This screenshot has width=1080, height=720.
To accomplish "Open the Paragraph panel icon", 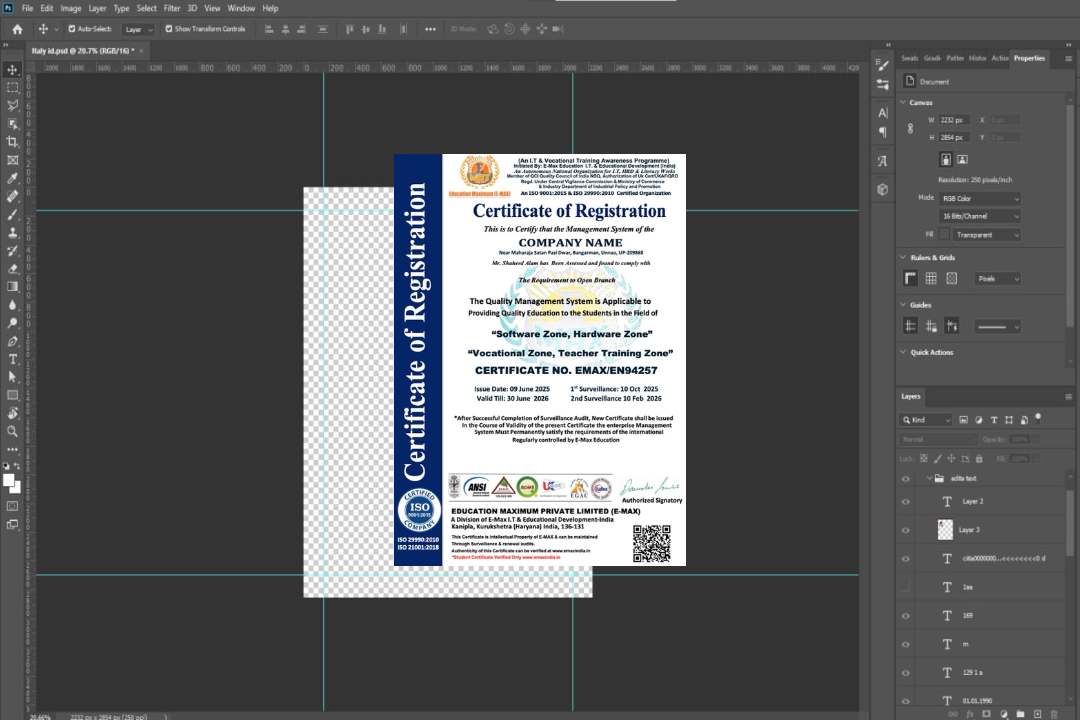I will pyautogui.click(x=883, y=132).
